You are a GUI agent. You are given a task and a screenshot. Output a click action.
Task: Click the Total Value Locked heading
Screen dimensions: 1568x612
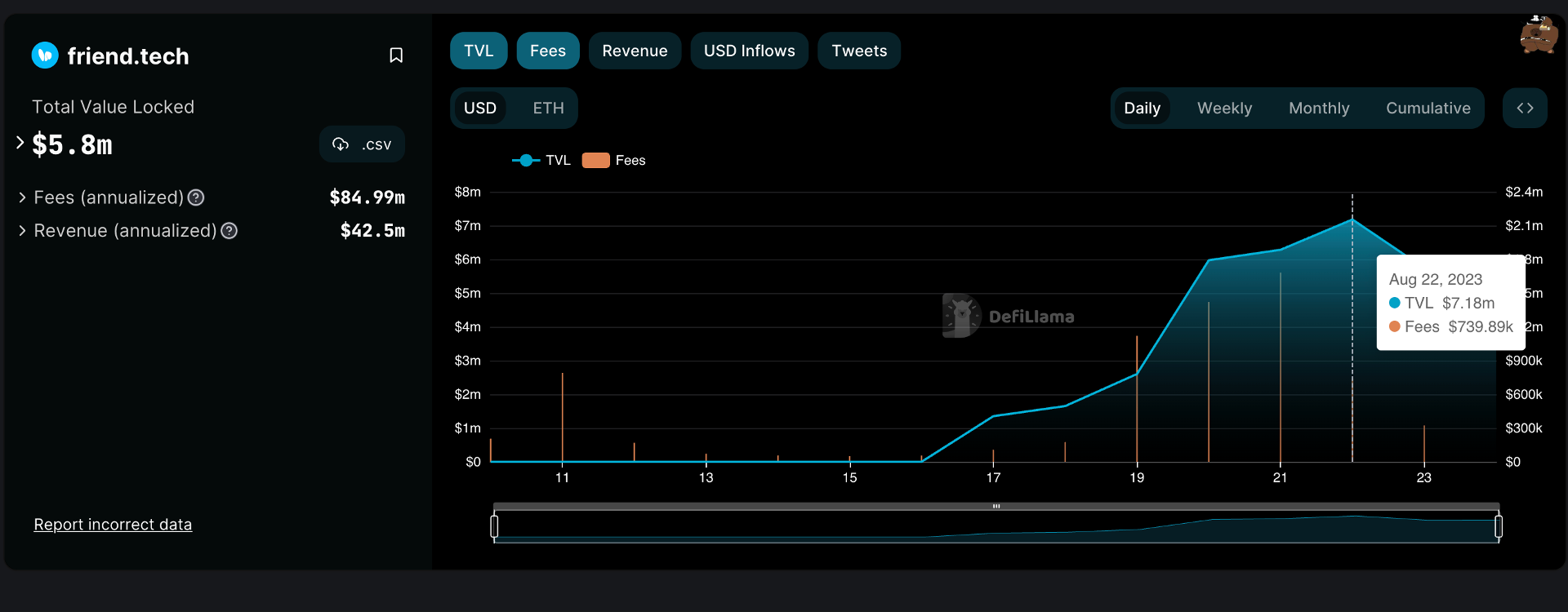[x=113, y=107]
